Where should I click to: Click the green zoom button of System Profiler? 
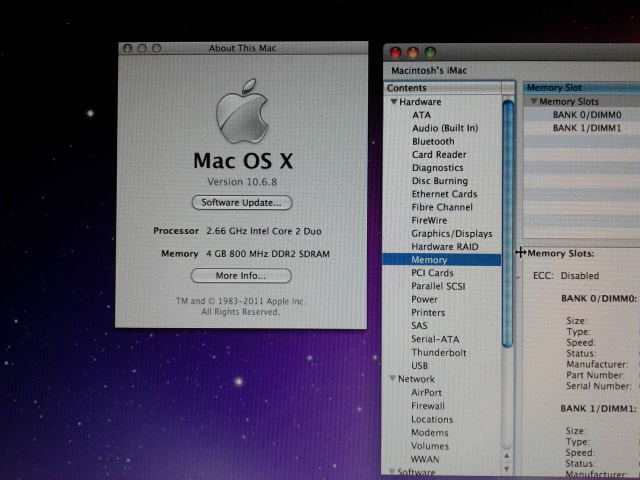coord(430,52)
